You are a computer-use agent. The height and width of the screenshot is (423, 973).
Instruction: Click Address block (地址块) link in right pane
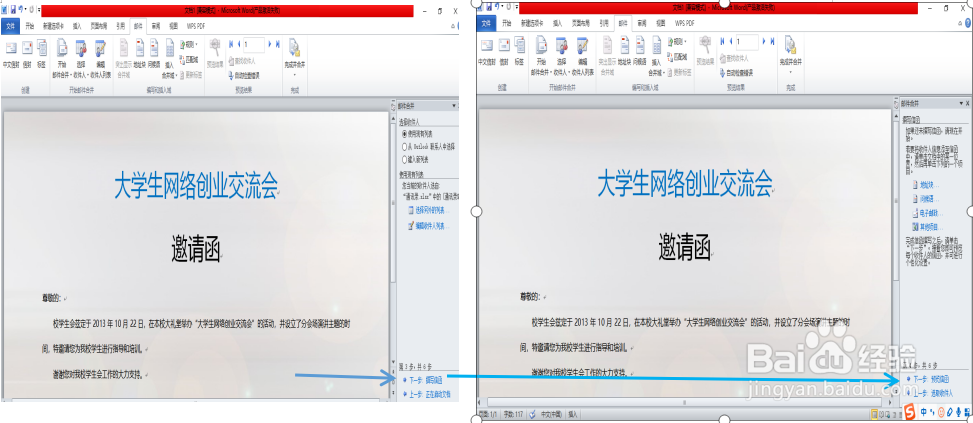click(926, 185)
